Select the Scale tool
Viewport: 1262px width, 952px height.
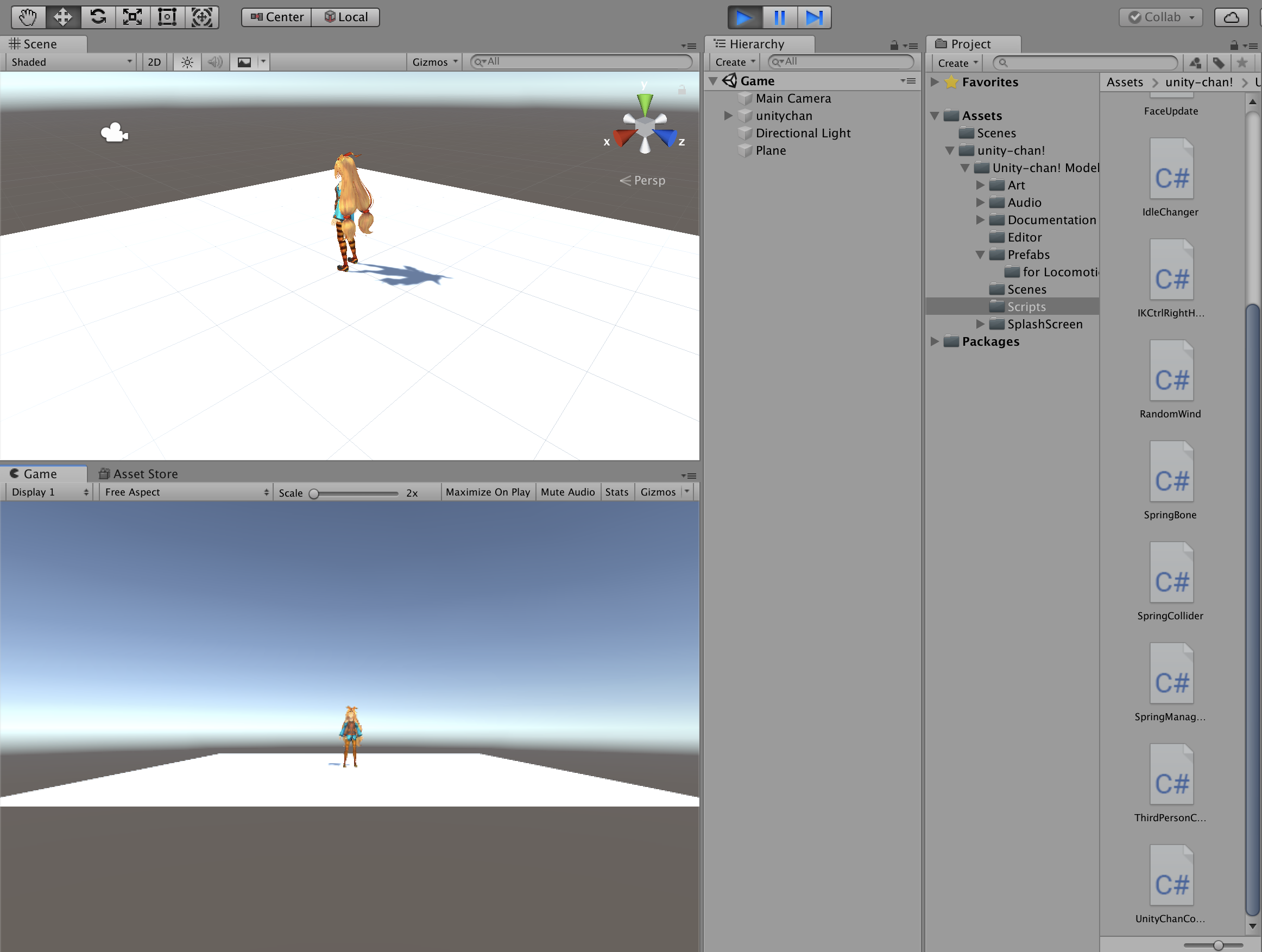(132, 17)
